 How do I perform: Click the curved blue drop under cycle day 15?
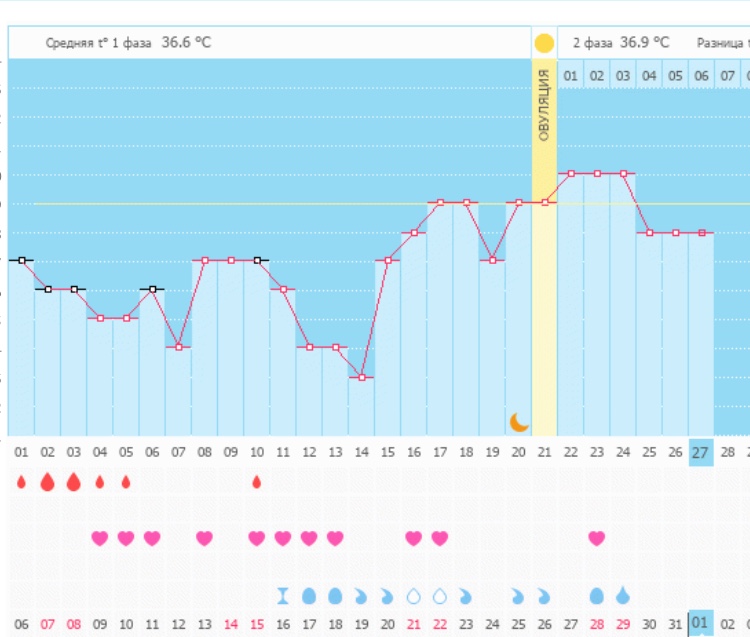(387, 596)
